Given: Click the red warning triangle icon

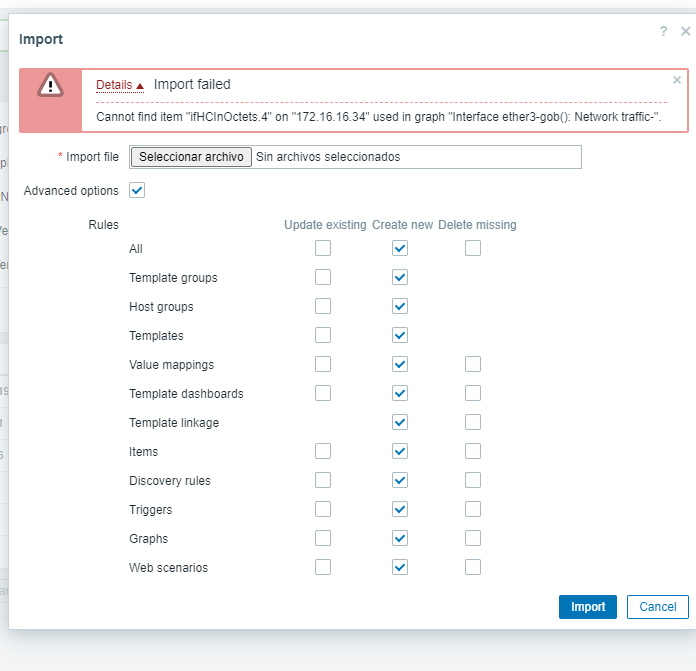Looking at the screenshot, I should click(x=50, y=87).
